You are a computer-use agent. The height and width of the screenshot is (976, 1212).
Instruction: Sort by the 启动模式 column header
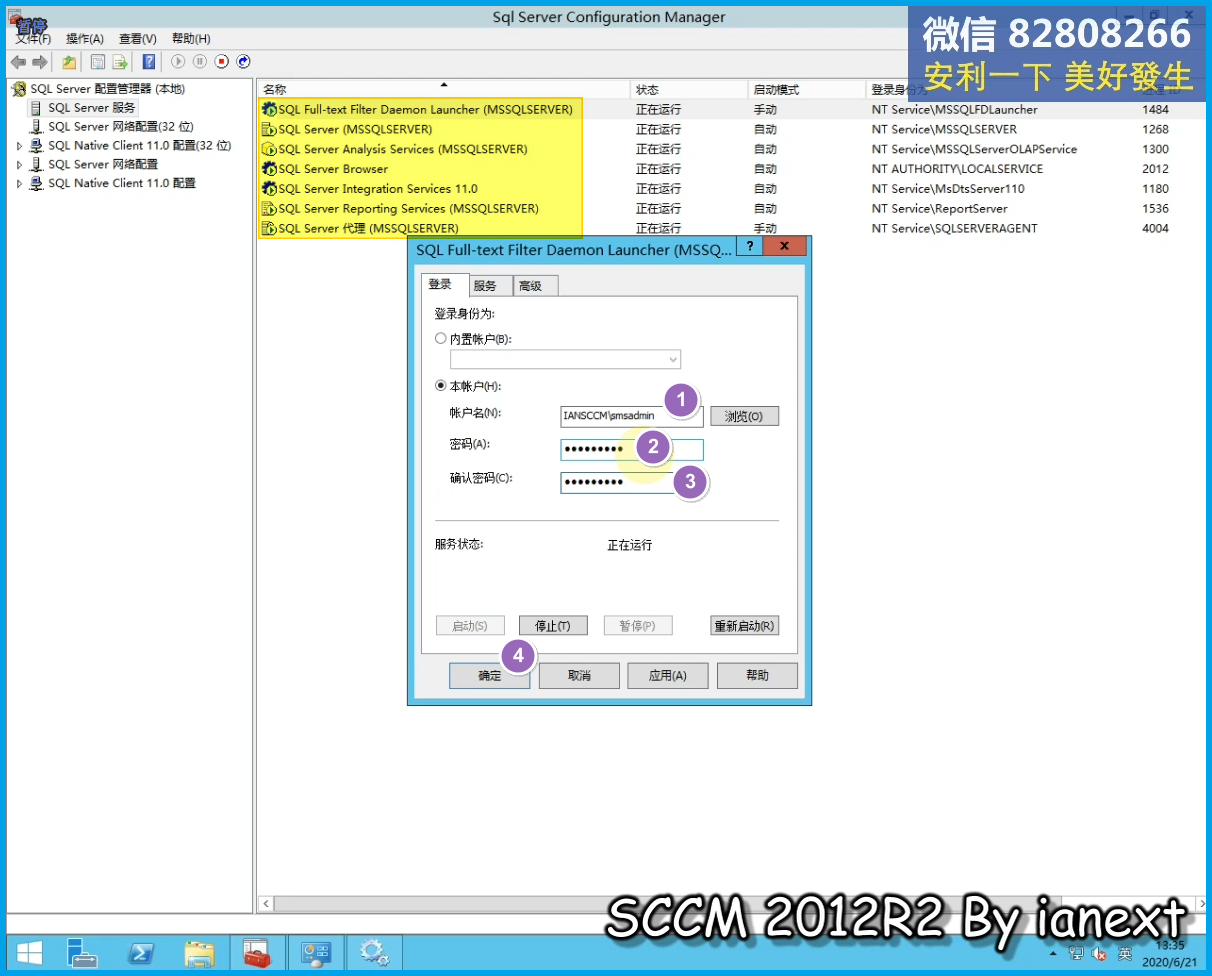[806, 90]
